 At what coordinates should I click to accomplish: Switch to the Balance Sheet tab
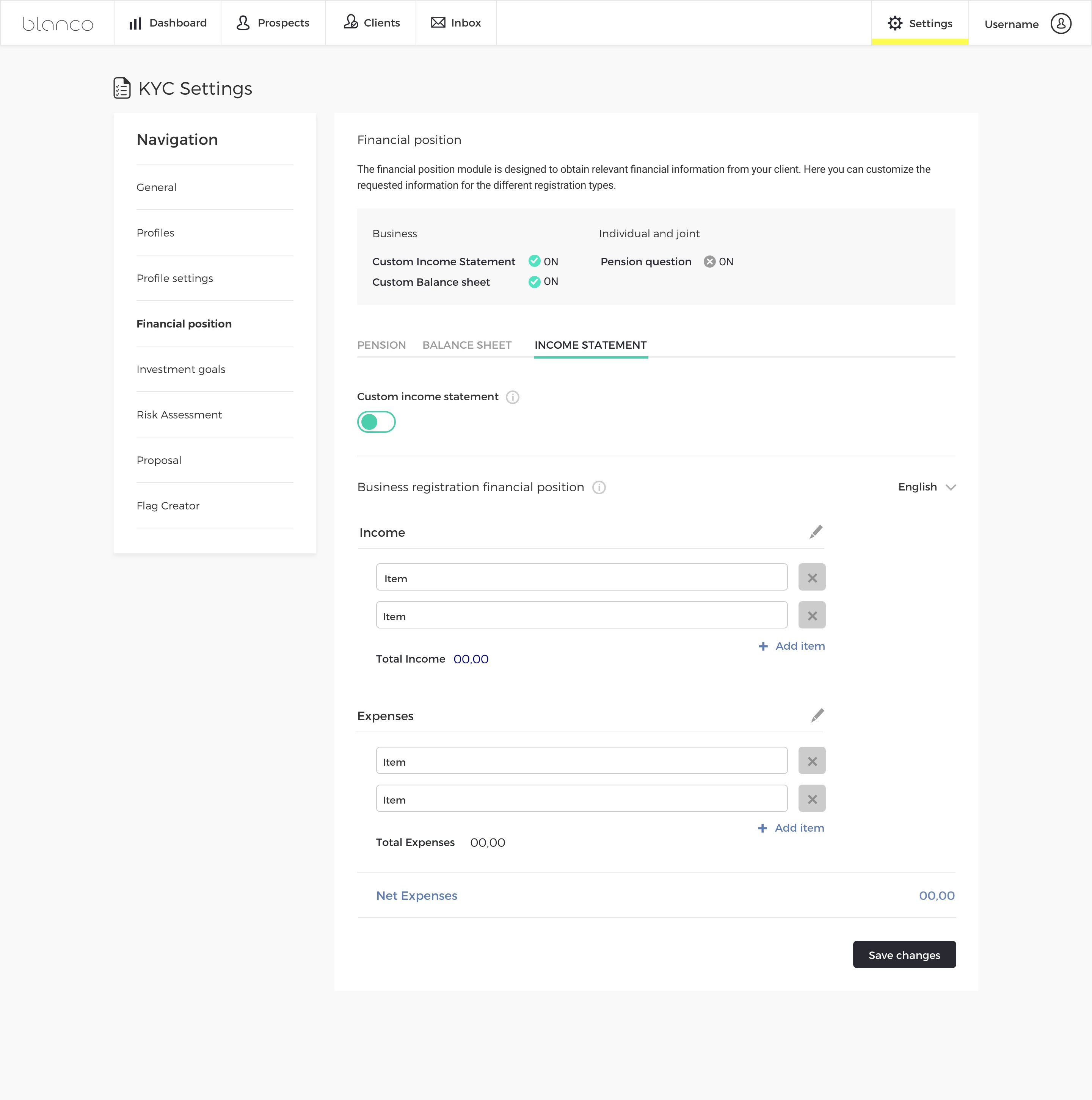coord(466,345)
